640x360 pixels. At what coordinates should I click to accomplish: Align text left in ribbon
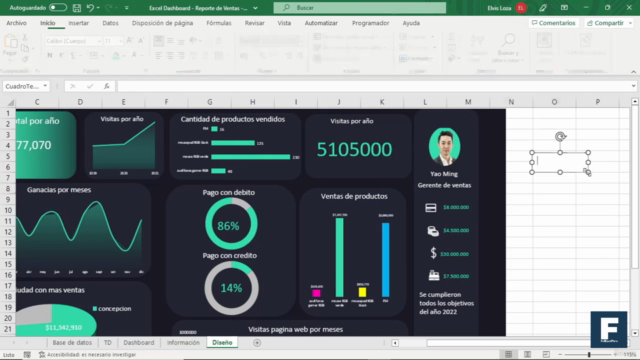click(x=158, y=55)
